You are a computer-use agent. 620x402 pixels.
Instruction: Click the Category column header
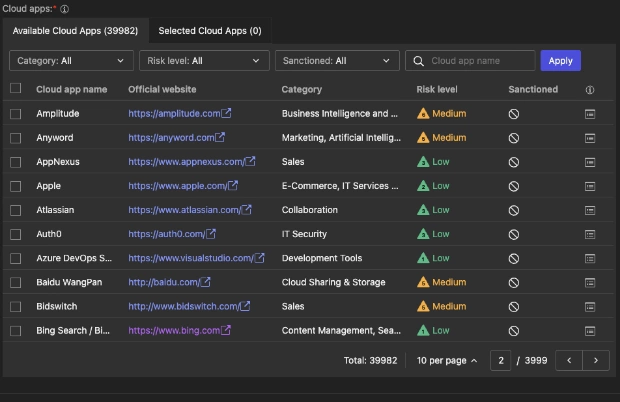coord(302,89)
